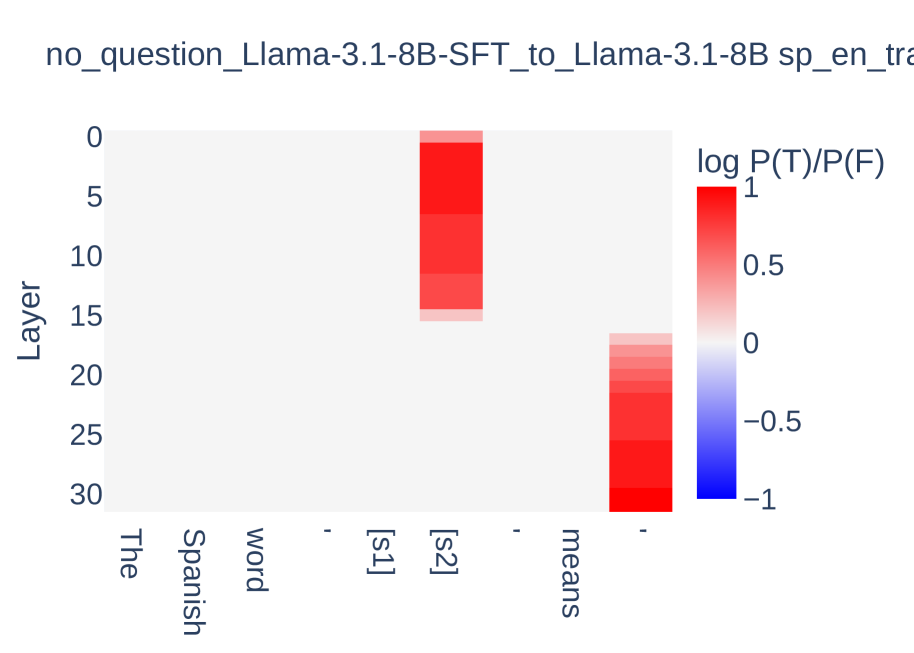
Task: Click the red top end of colorbar
Action: pos(716,191)
